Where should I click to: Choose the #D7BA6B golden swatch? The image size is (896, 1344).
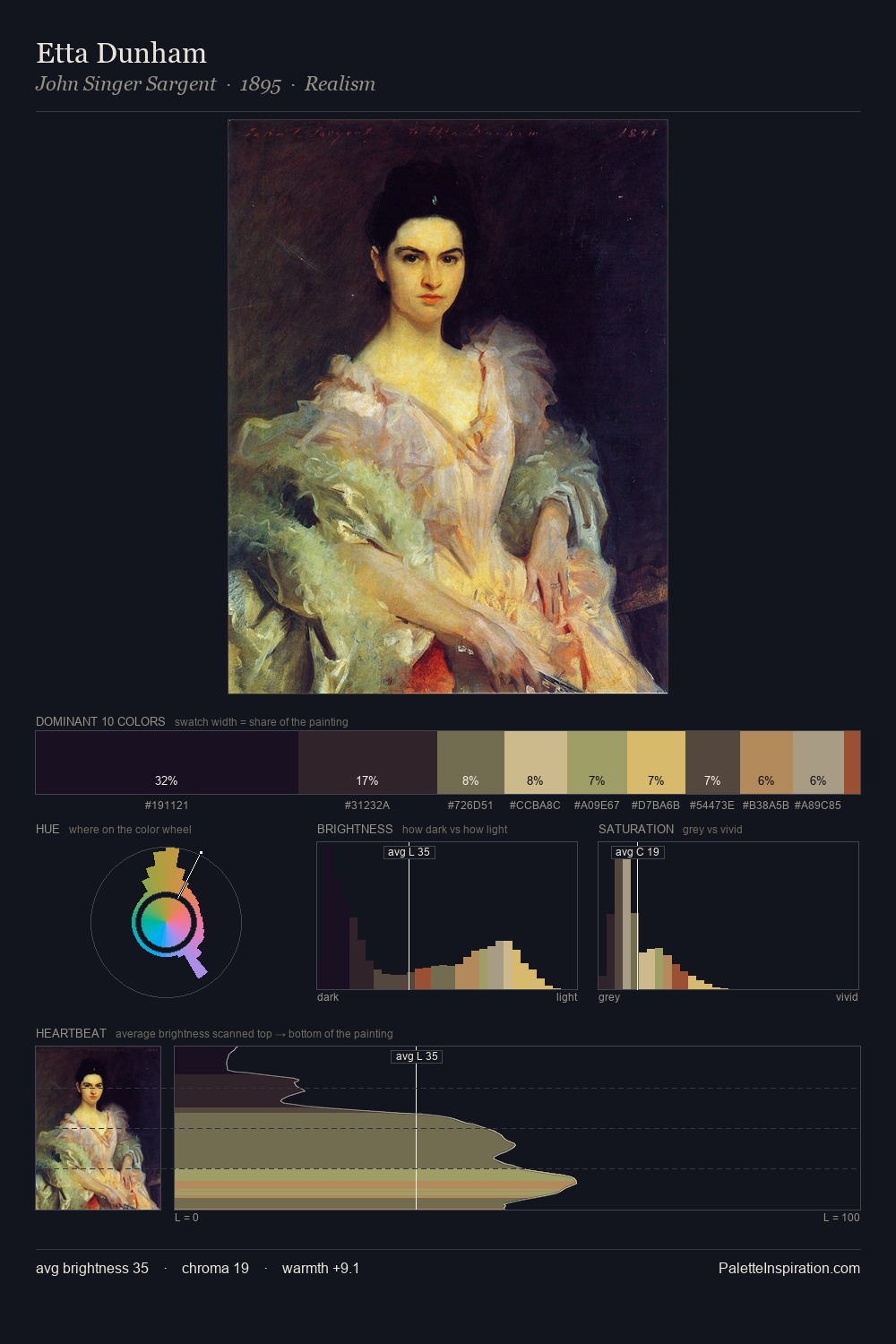656,762
